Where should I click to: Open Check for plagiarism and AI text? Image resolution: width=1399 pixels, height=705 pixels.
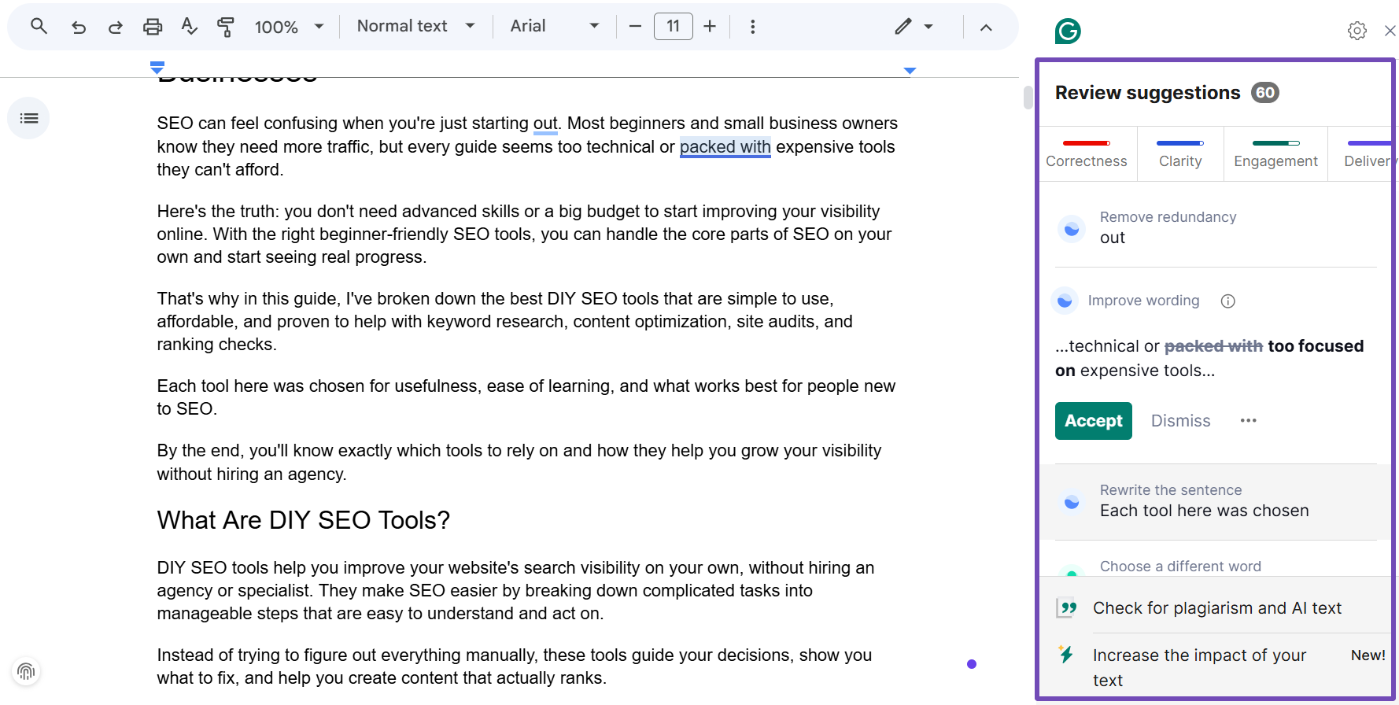[1216, 608]
